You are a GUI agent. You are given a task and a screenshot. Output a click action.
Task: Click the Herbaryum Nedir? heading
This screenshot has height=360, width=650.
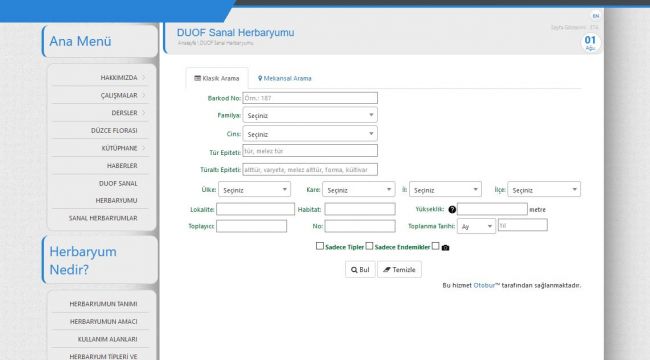coord(83,260)
